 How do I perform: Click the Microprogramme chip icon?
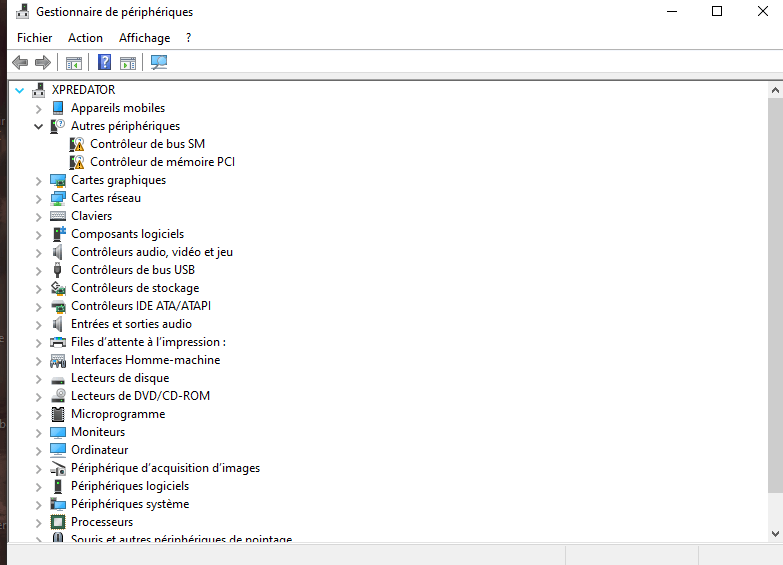pyautogui.click(x=58, y=414)
